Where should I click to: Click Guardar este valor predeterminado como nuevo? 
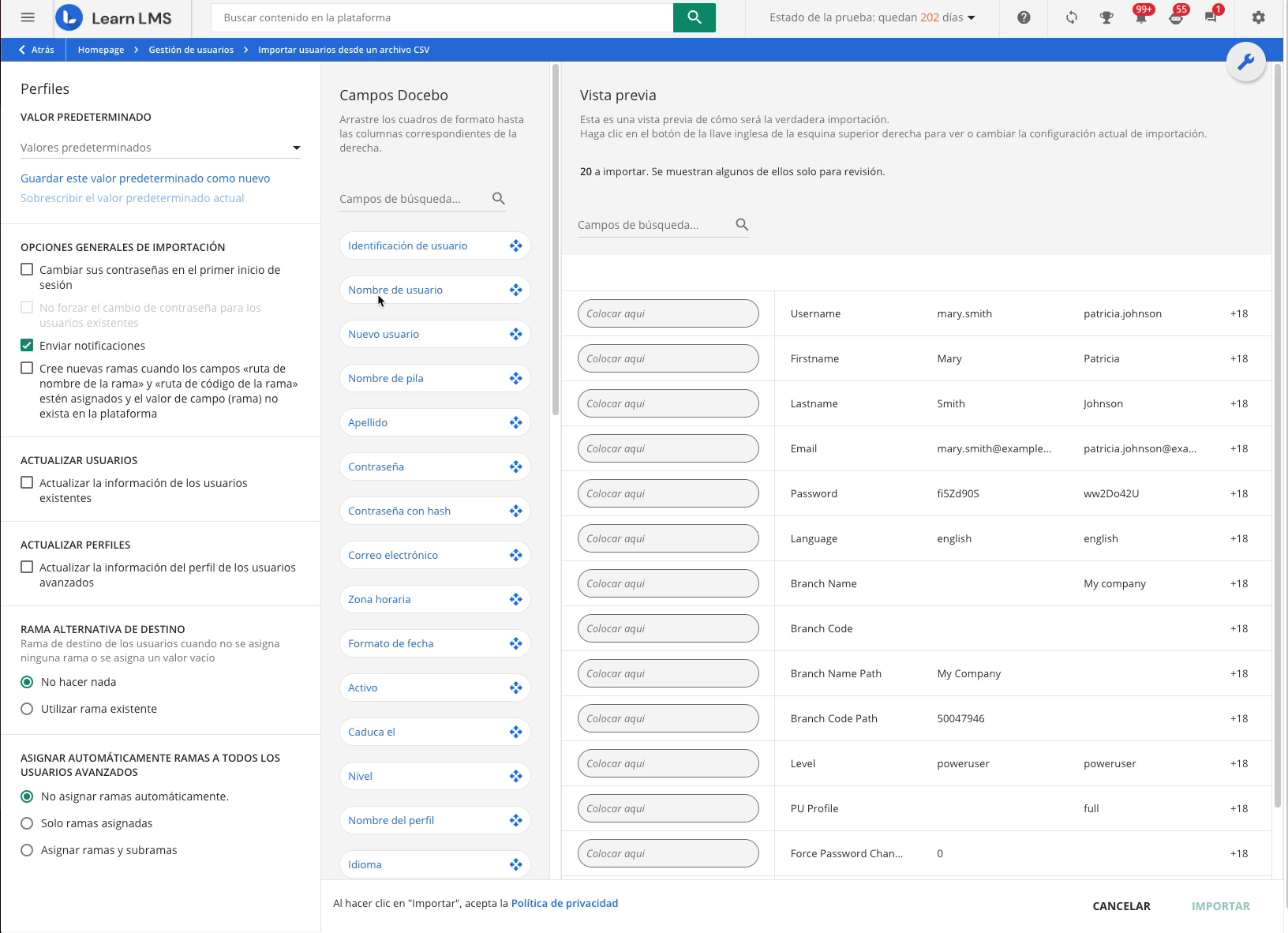click(145, 178)
